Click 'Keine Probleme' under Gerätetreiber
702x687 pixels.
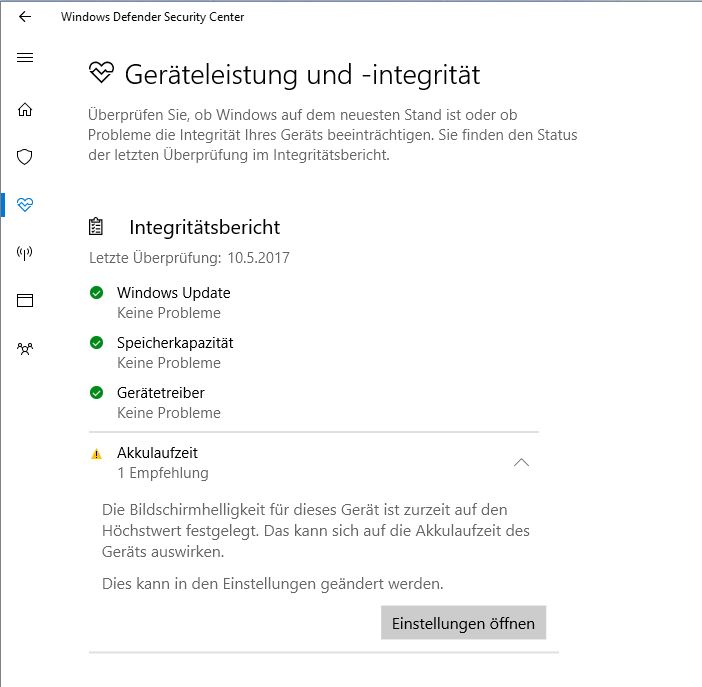(x=169, y=412)
